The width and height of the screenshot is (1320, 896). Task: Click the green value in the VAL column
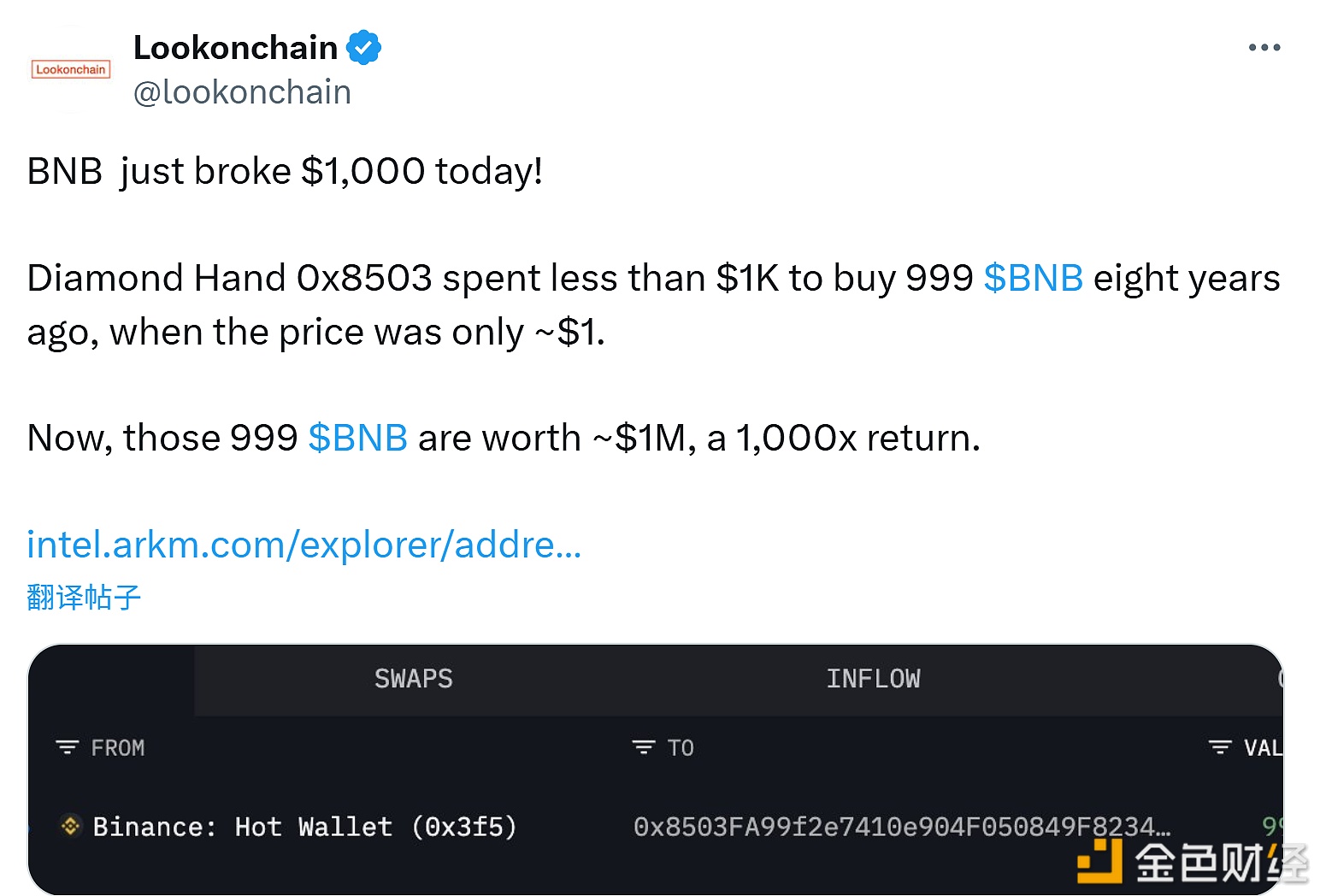[1271, 826]
